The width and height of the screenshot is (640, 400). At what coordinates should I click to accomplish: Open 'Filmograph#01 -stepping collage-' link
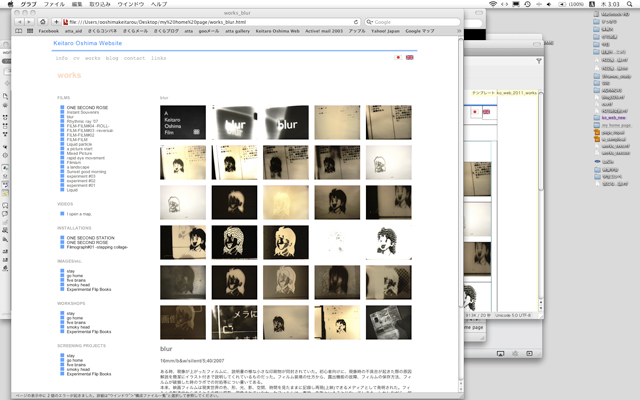(97, 247)
